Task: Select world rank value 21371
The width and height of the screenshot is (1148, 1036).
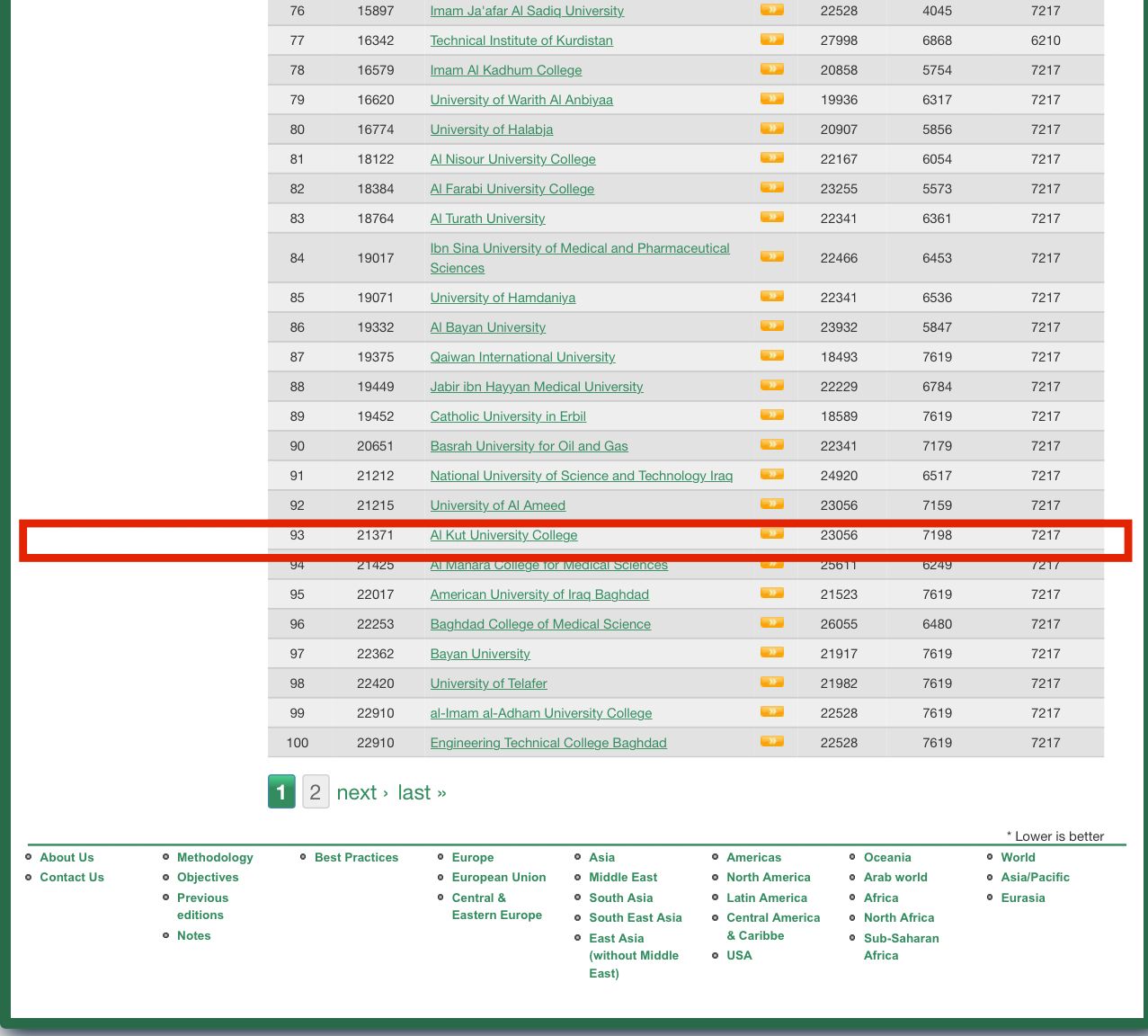Action: (375, 535)
